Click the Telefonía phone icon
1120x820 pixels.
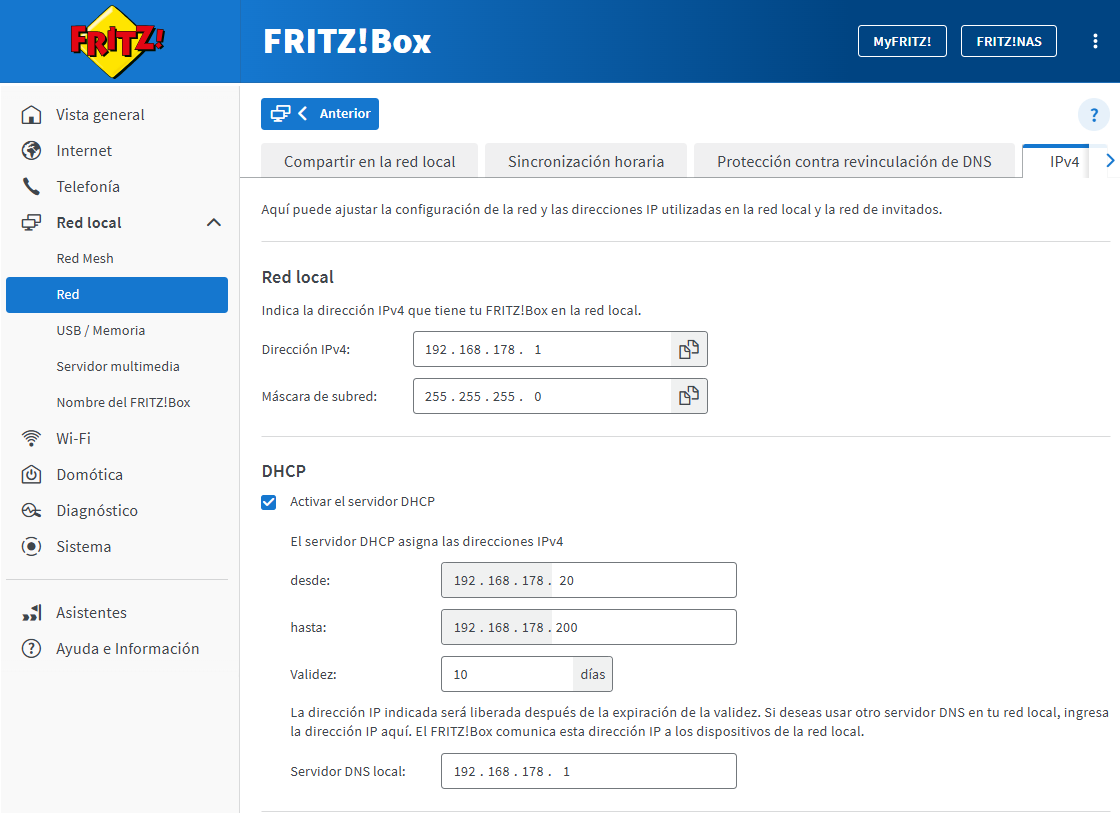click(x=31, y=186)
